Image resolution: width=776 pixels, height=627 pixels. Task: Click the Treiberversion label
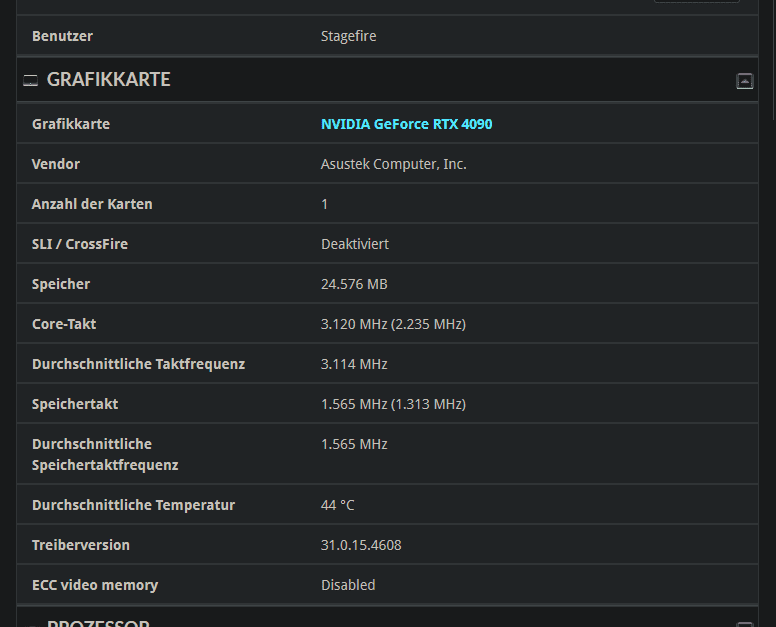point(81,545)
